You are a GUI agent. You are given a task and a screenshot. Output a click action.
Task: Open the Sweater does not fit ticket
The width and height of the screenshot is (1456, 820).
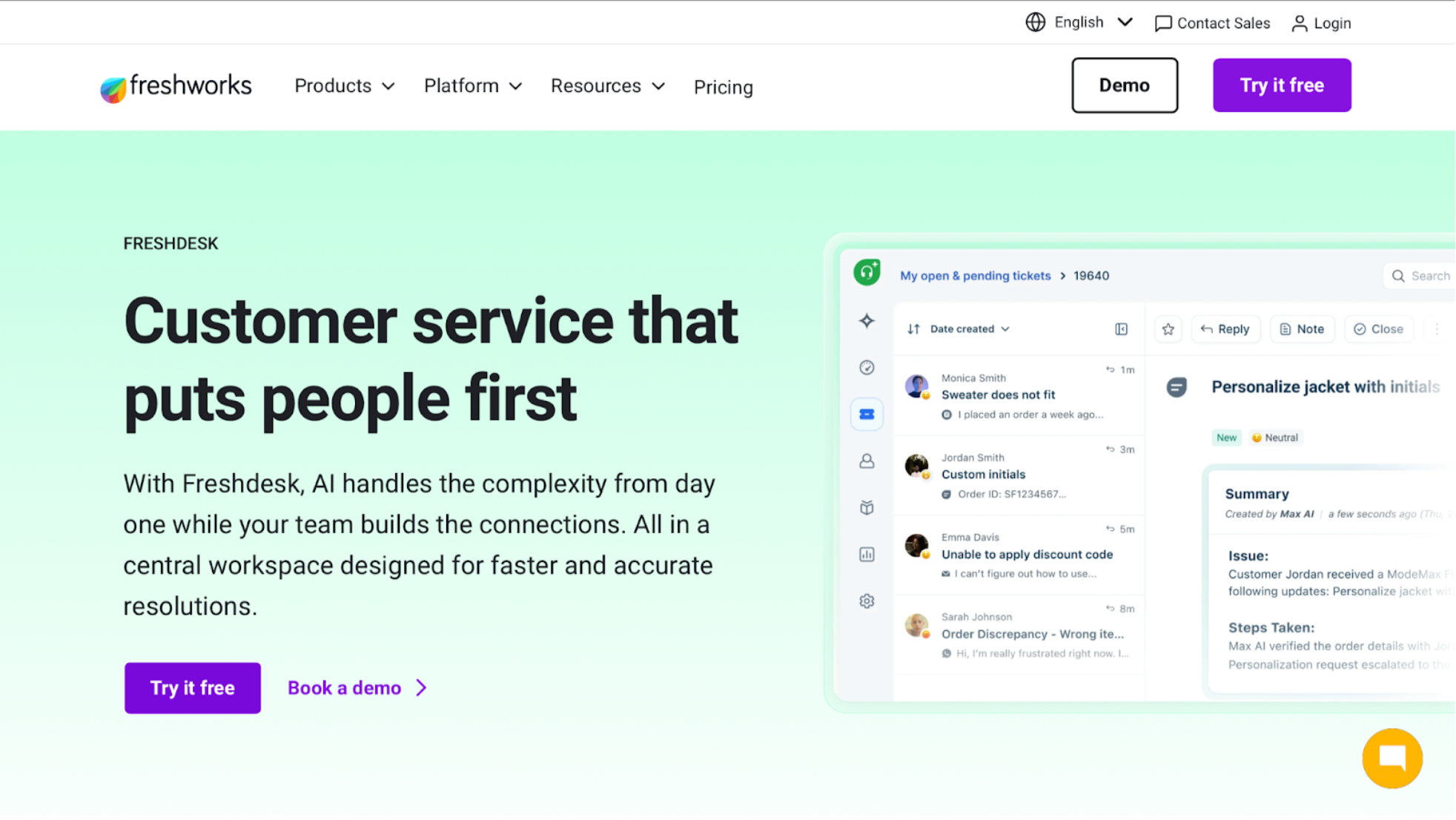pyautogui.click(x=998, y=395)
